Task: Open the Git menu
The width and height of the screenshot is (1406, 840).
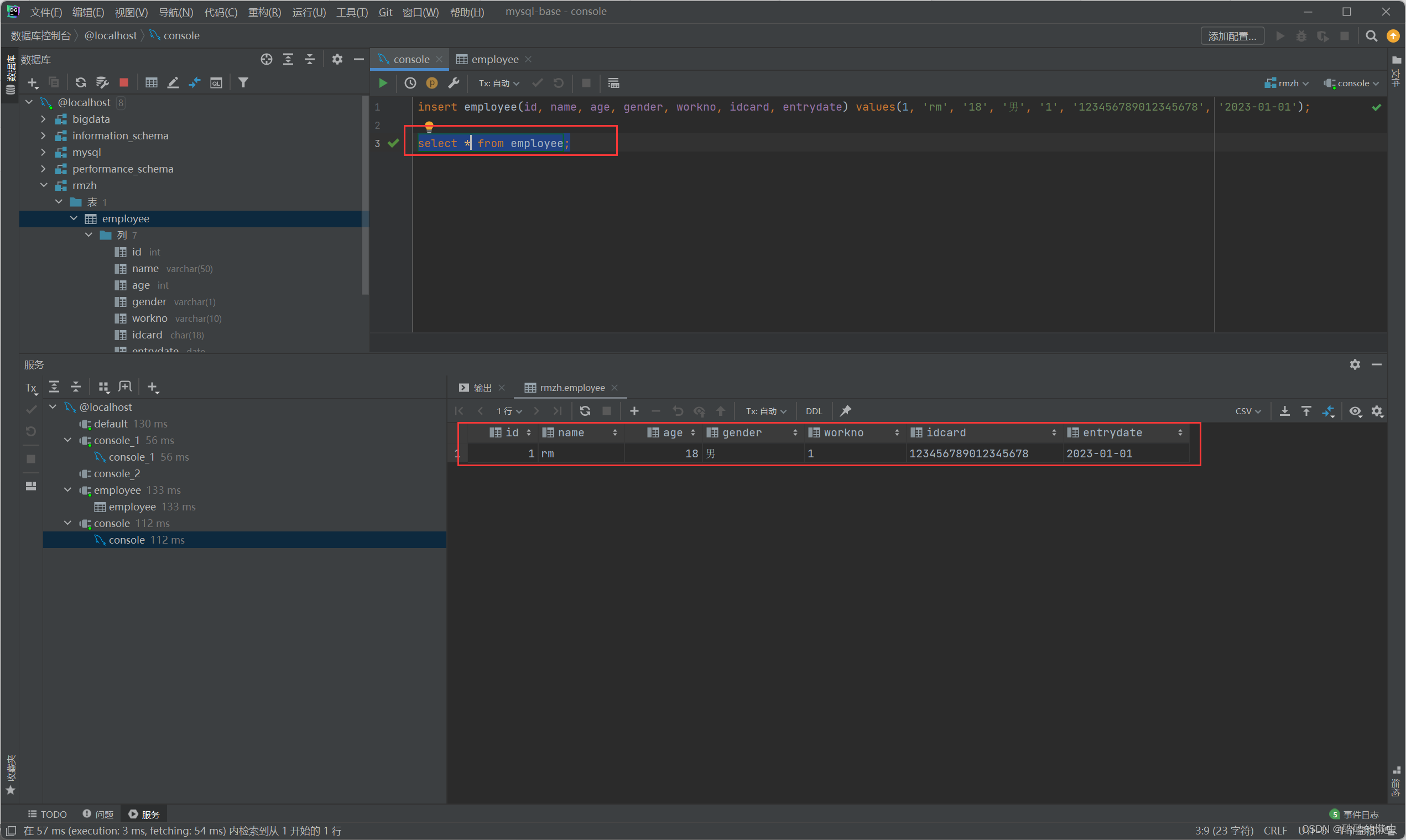Action: (x=385, y=12)
